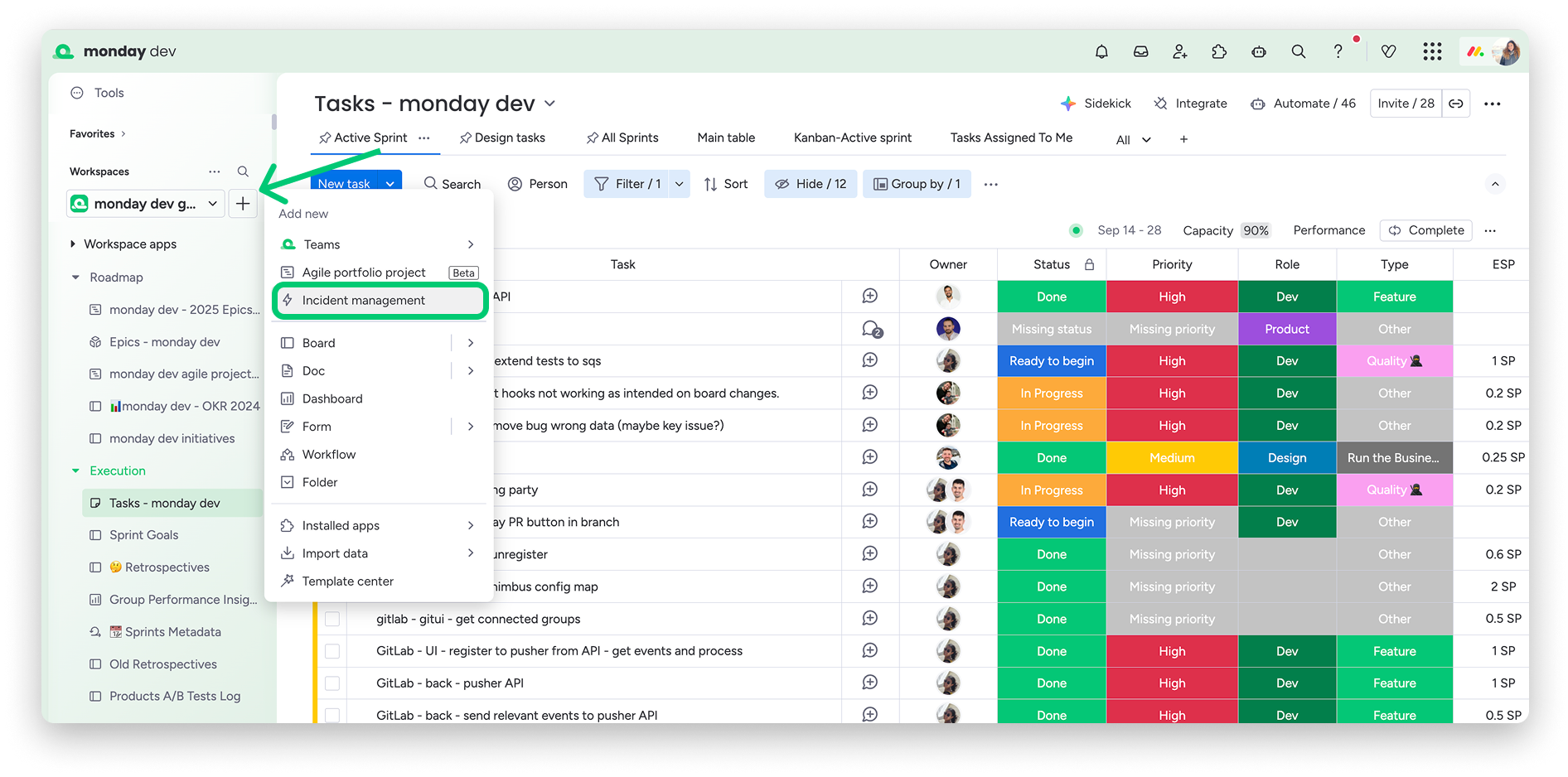This screenshot has height=777, width=1568.
Task: Tick checkbox for 'GitLab - back - pusher API'
Action: click(332, 683)
